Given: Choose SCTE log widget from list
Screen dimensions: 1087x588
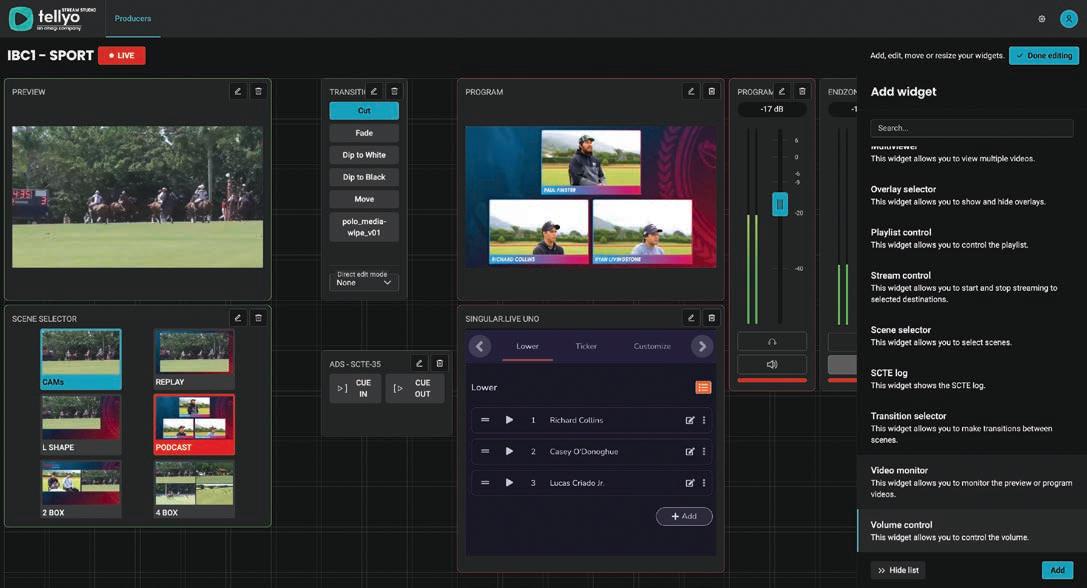Looking at the screenshot, I should point(971,379).
